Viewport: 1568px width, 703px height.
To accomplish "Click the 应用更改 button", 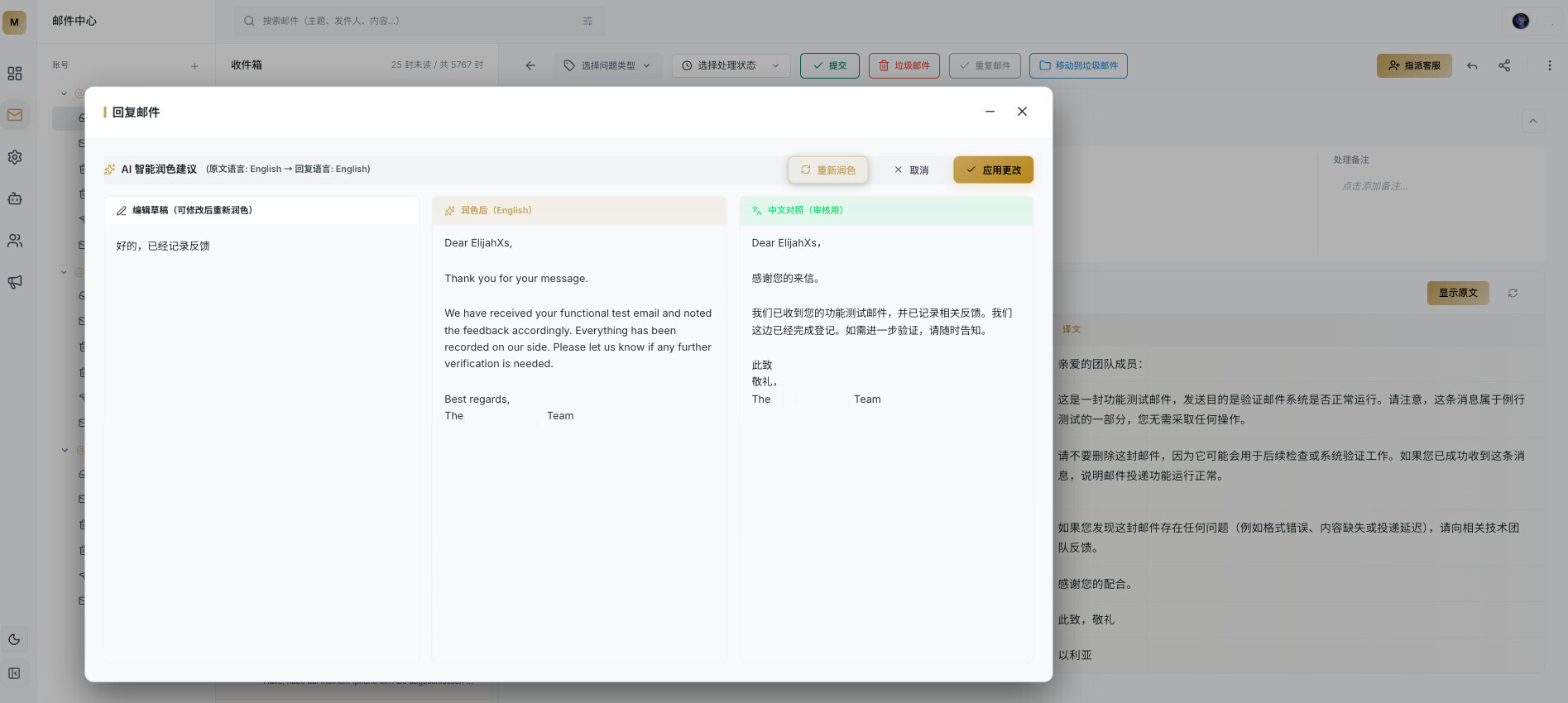I will (x=994, y=170).
